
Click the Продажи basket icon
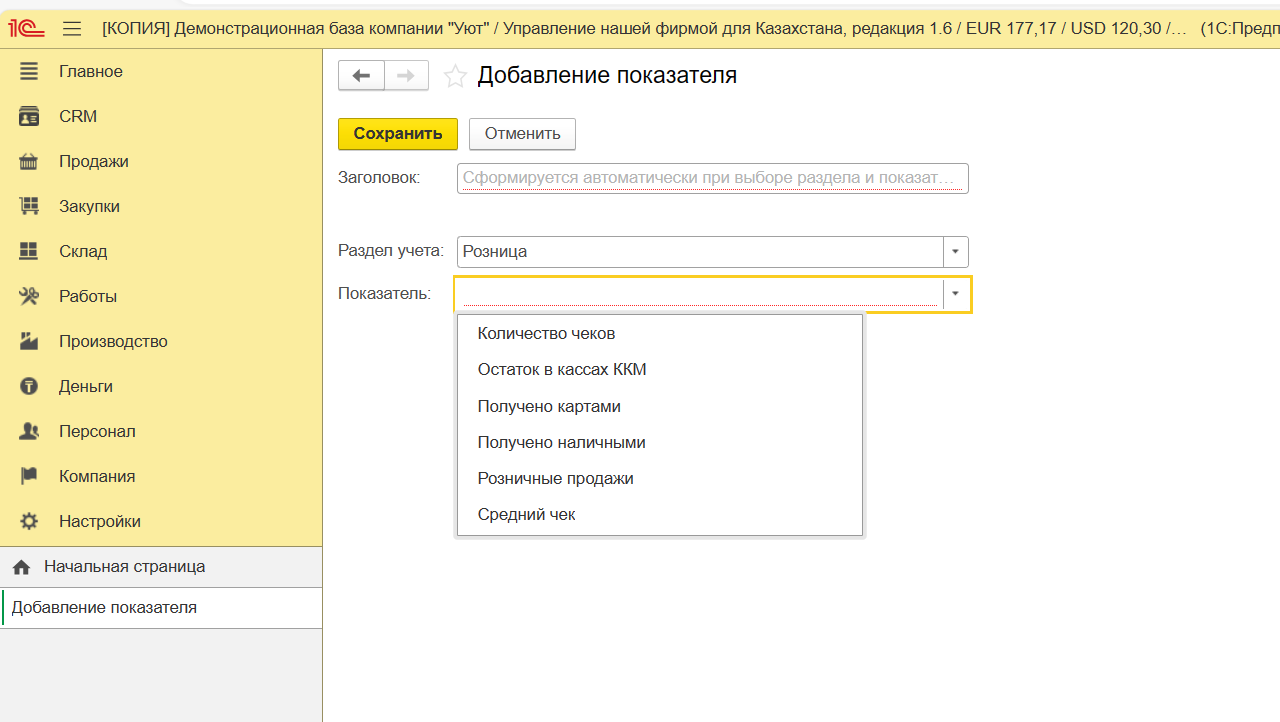click(x=29, y=161)
